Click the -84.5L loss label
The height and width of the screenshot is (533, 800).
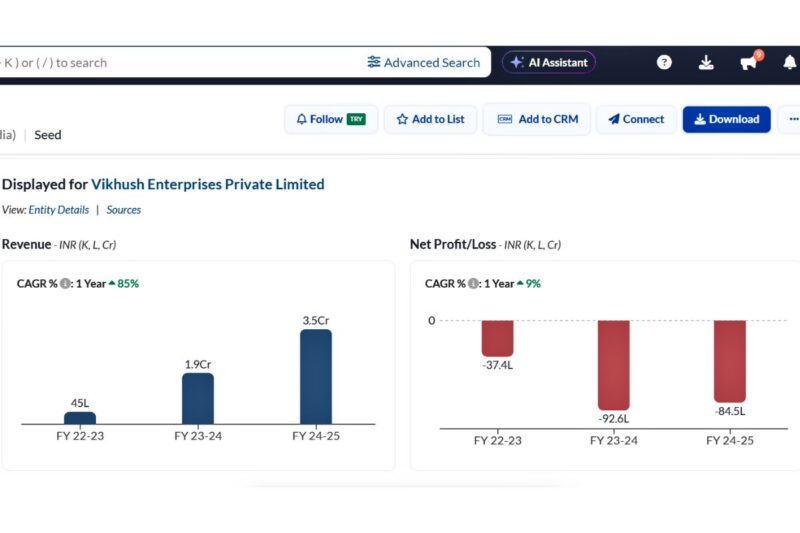730,411
